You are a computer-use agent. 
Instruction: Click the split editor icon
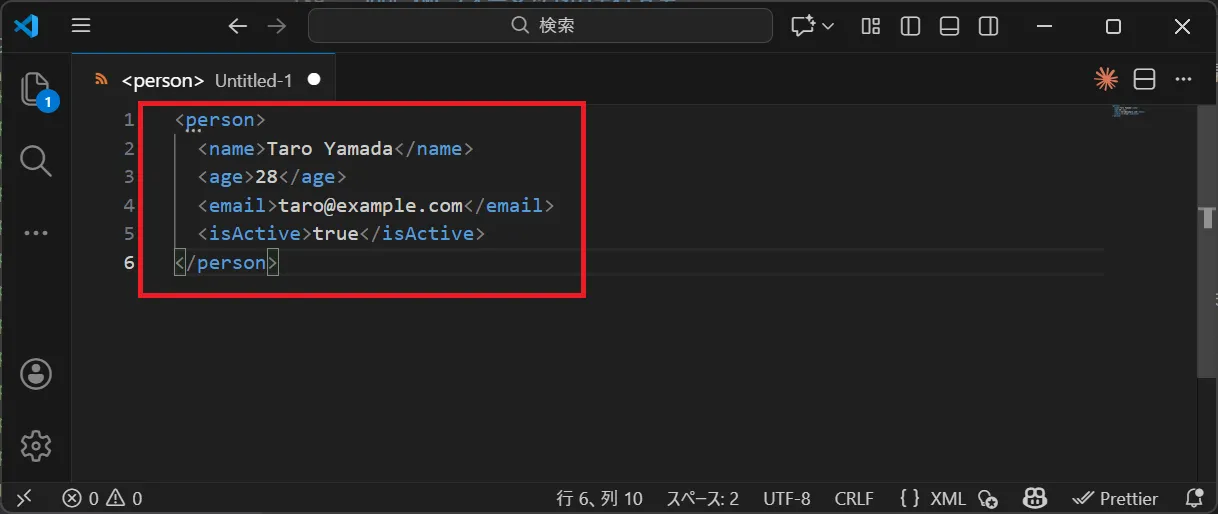point(1145,80)
